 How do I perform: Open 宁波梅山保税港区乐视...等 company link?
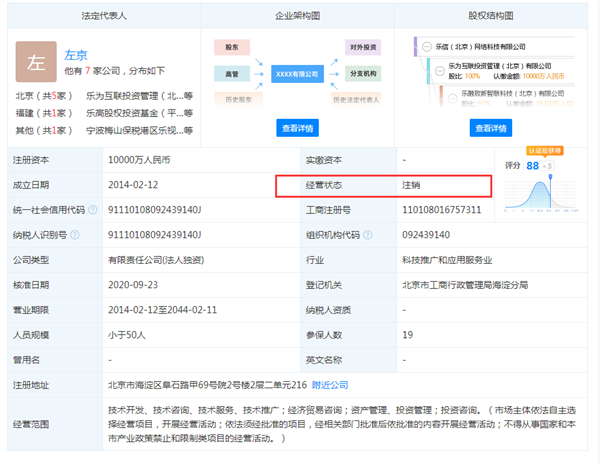click(x=139, y=131)
